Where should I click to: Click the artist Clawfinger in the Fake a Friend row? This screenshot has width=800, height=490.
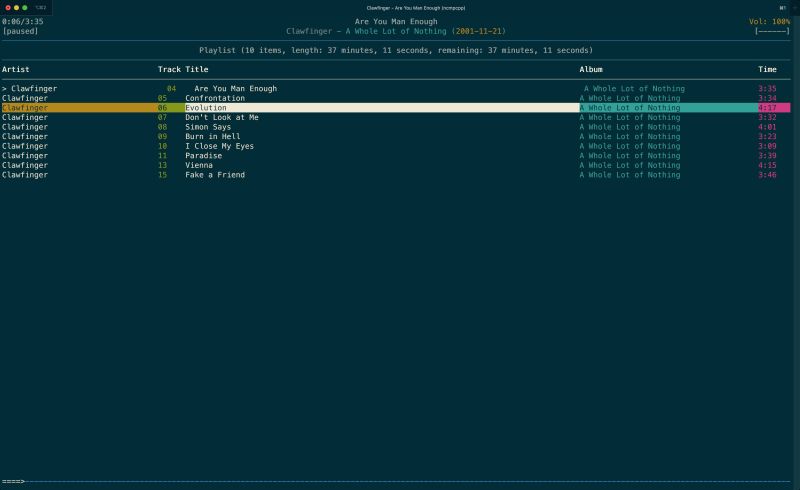click(x=24, y=175)
